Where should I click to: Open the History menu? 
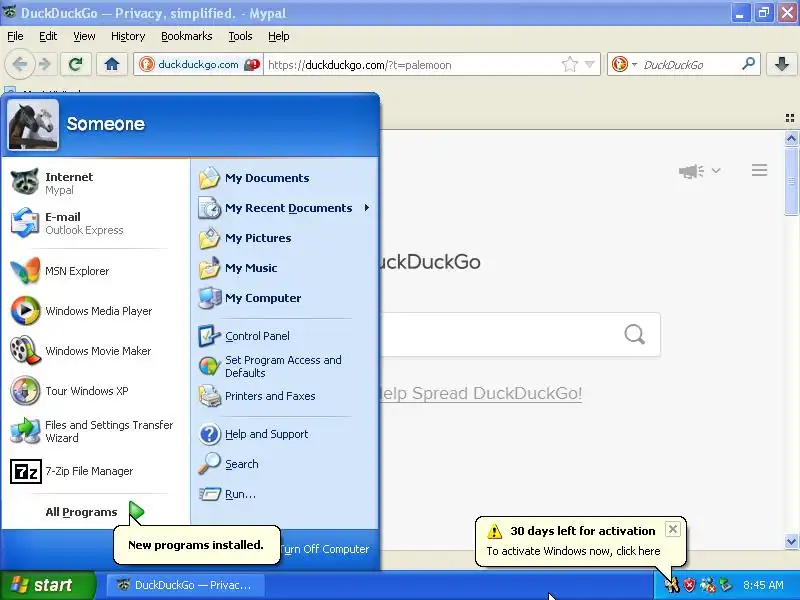pos(128,36)
